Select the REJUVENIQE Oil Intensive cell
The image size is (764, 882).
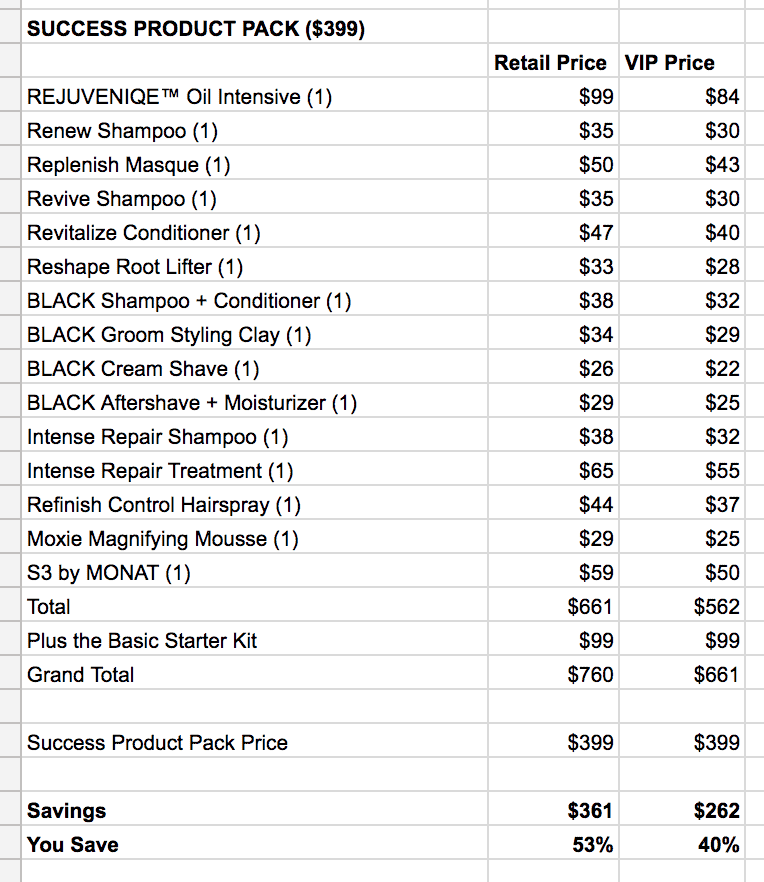(x=178, y=97)
